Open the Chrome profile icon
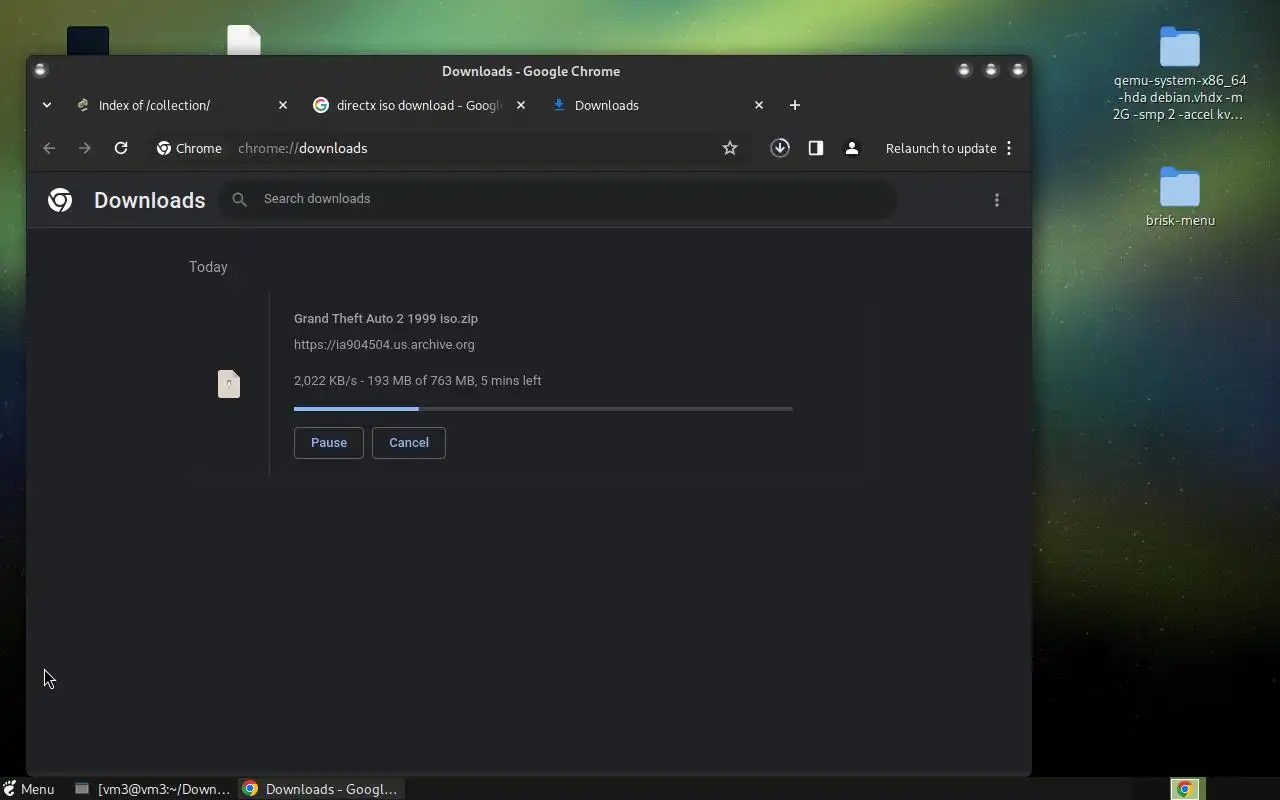 (x=852, y=148)
